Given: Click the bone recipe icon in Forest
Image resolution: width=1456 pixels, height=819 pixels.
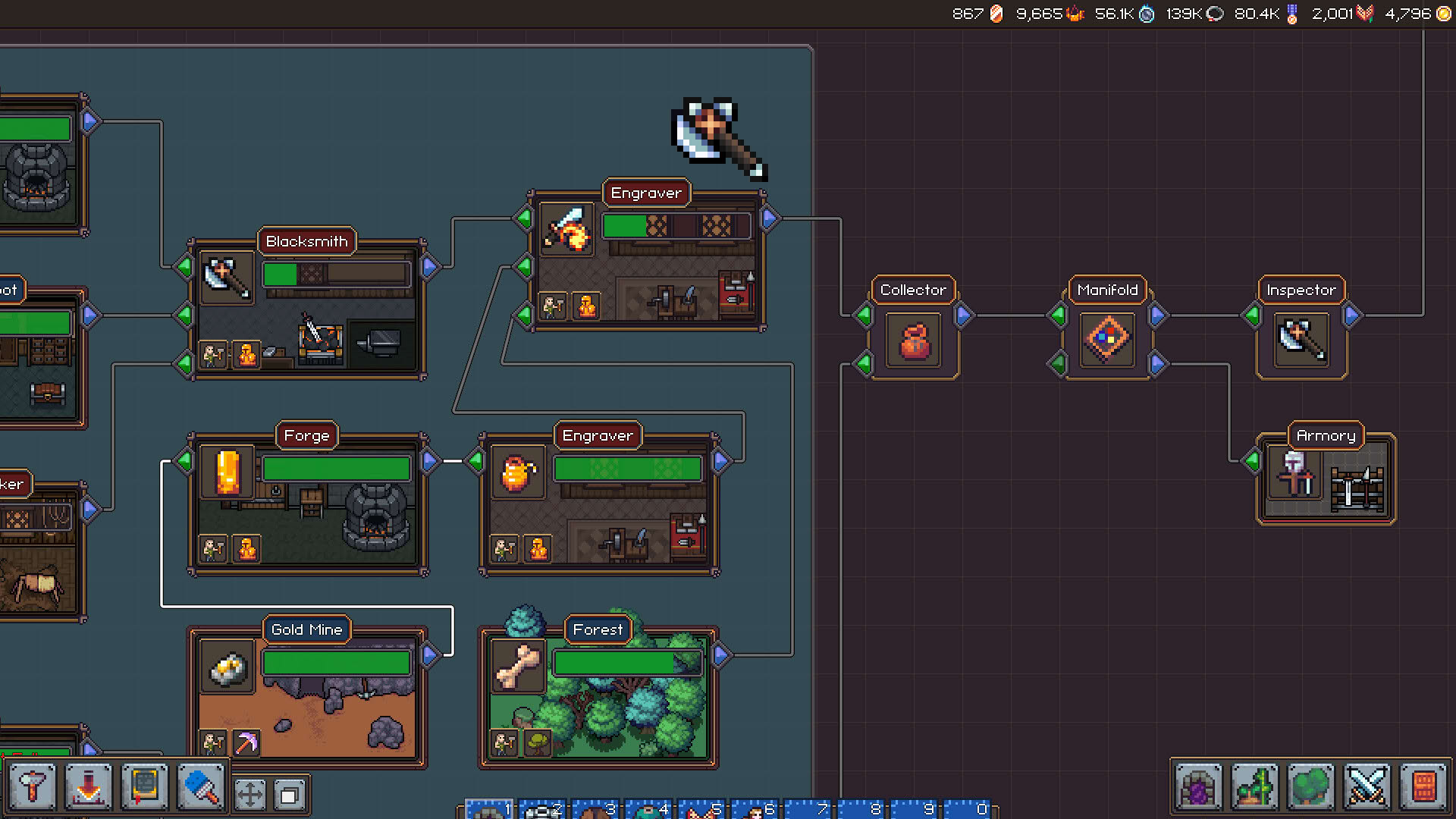Looking at the screenshot, I should point(518,667).
